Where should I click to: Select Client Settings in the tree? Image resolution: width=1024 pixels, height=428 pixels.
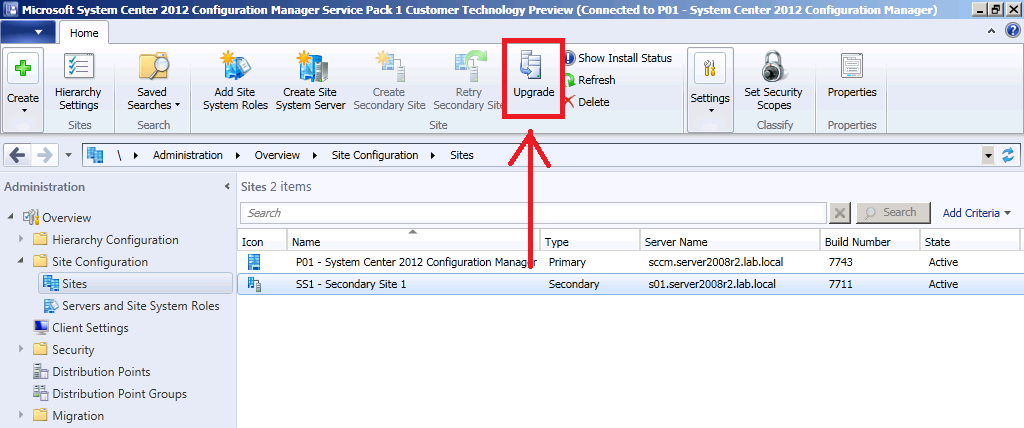tap(90, 328)
